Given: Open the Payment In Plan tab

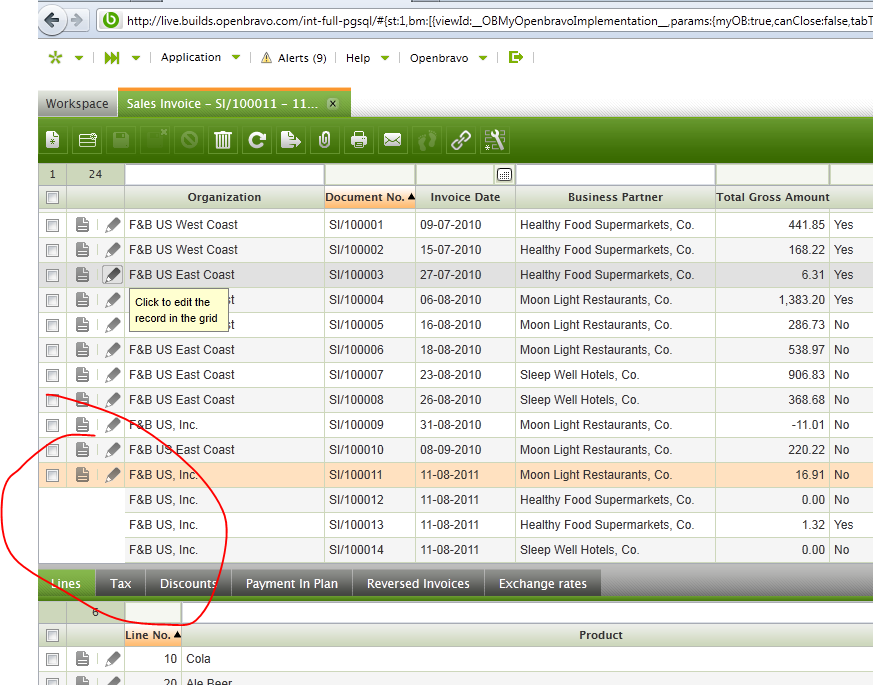Looking at the screenshot, I should coord(291,584).
